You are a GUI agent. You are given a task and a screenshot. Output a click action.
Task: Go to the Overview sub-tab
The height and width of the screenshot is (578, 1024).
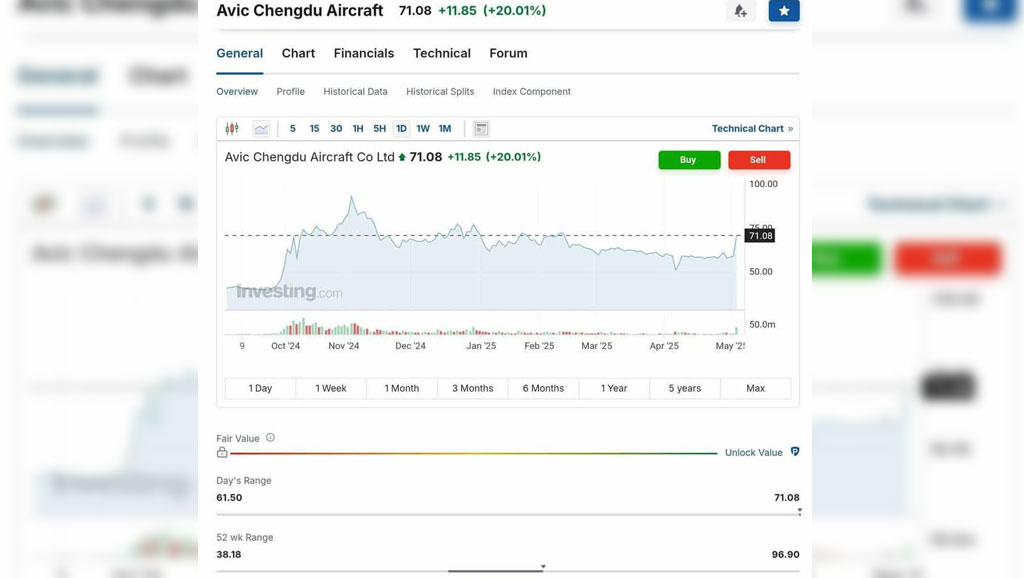click(237, 91)
